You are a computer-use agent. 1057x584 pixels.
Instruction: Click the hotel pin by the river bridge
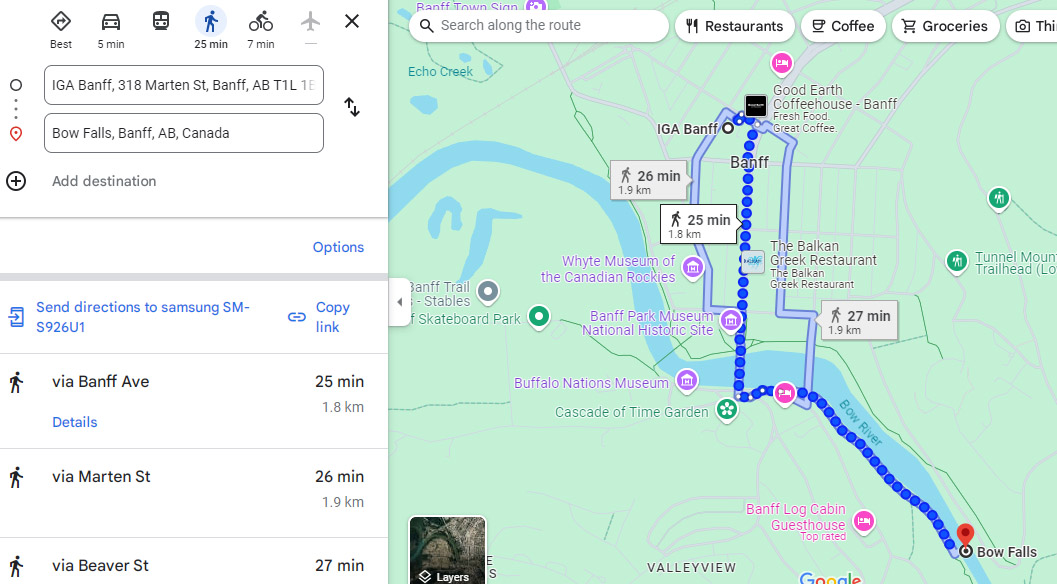coord(784,392)
